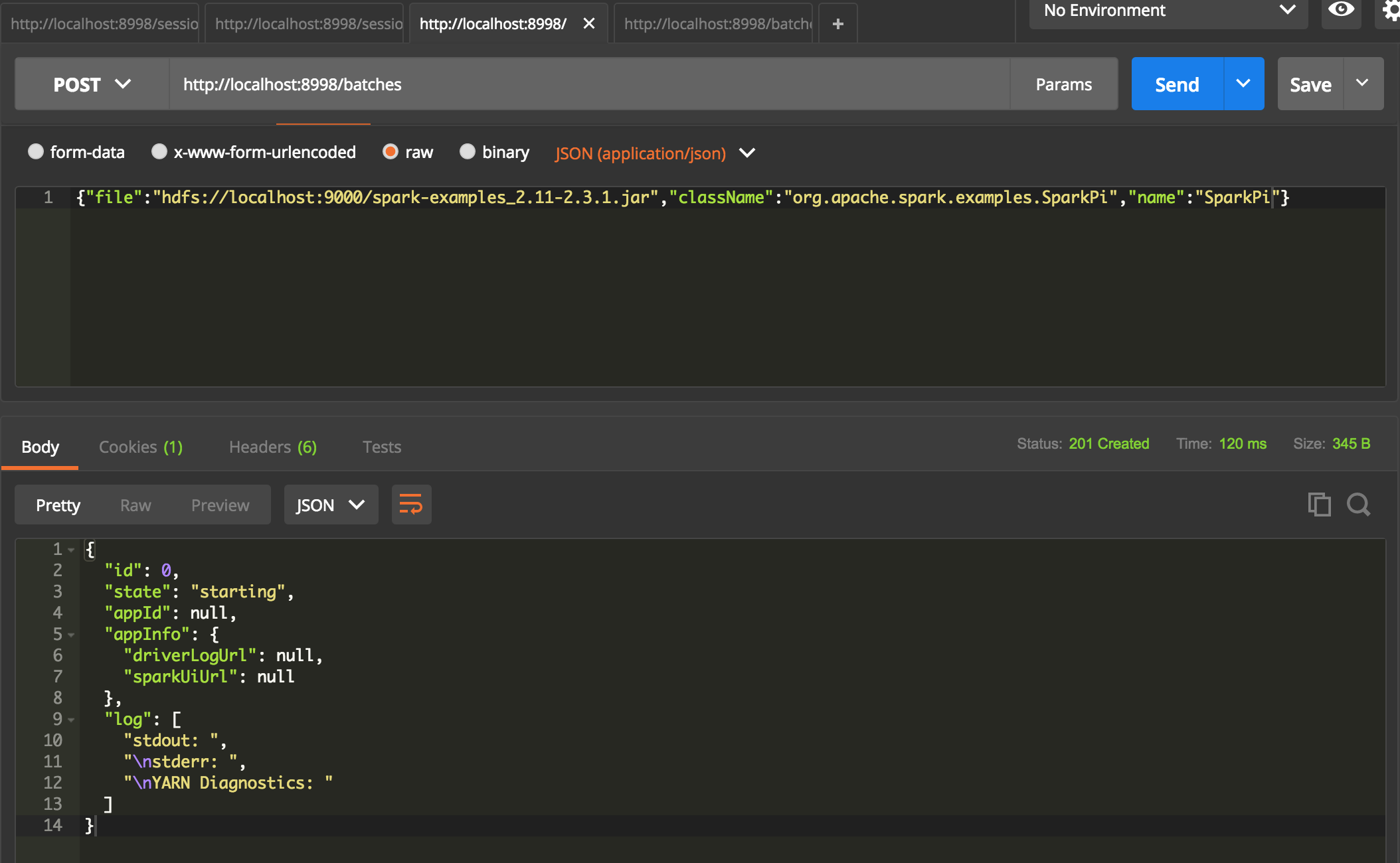Viewport: 1400px width, 863px height.
Task: Close the active localhost:8998 tab
Action: 588,24
